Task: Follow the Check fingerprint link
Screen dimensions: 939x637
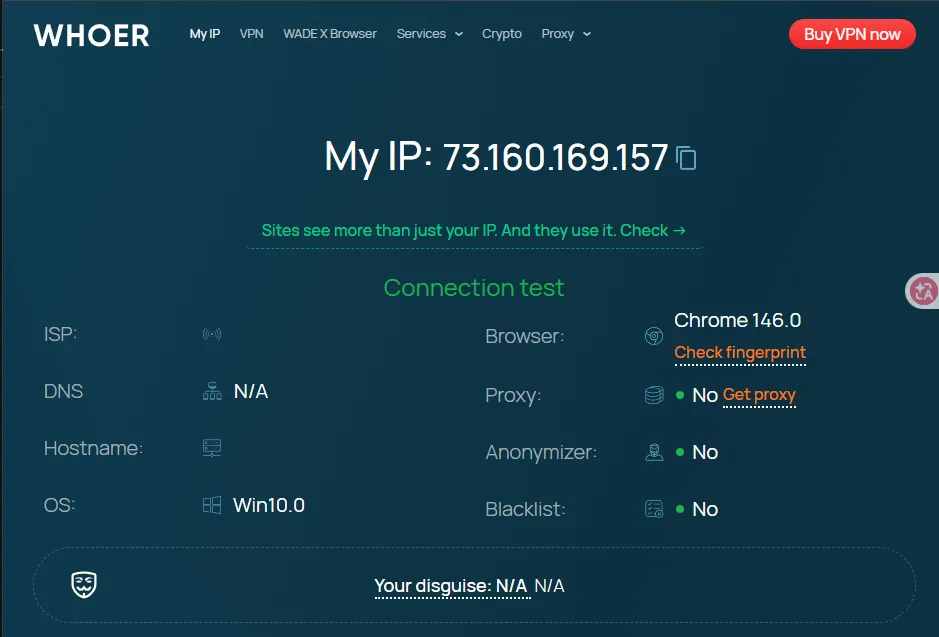Action: click(x=740, y=353)
